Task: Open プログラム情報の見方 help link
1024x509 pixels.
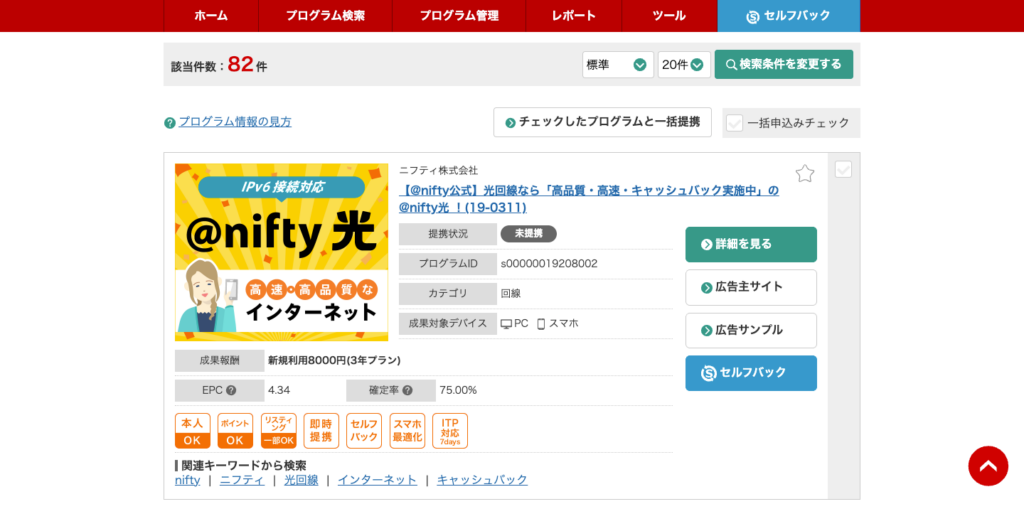Action: coord(235,122)
